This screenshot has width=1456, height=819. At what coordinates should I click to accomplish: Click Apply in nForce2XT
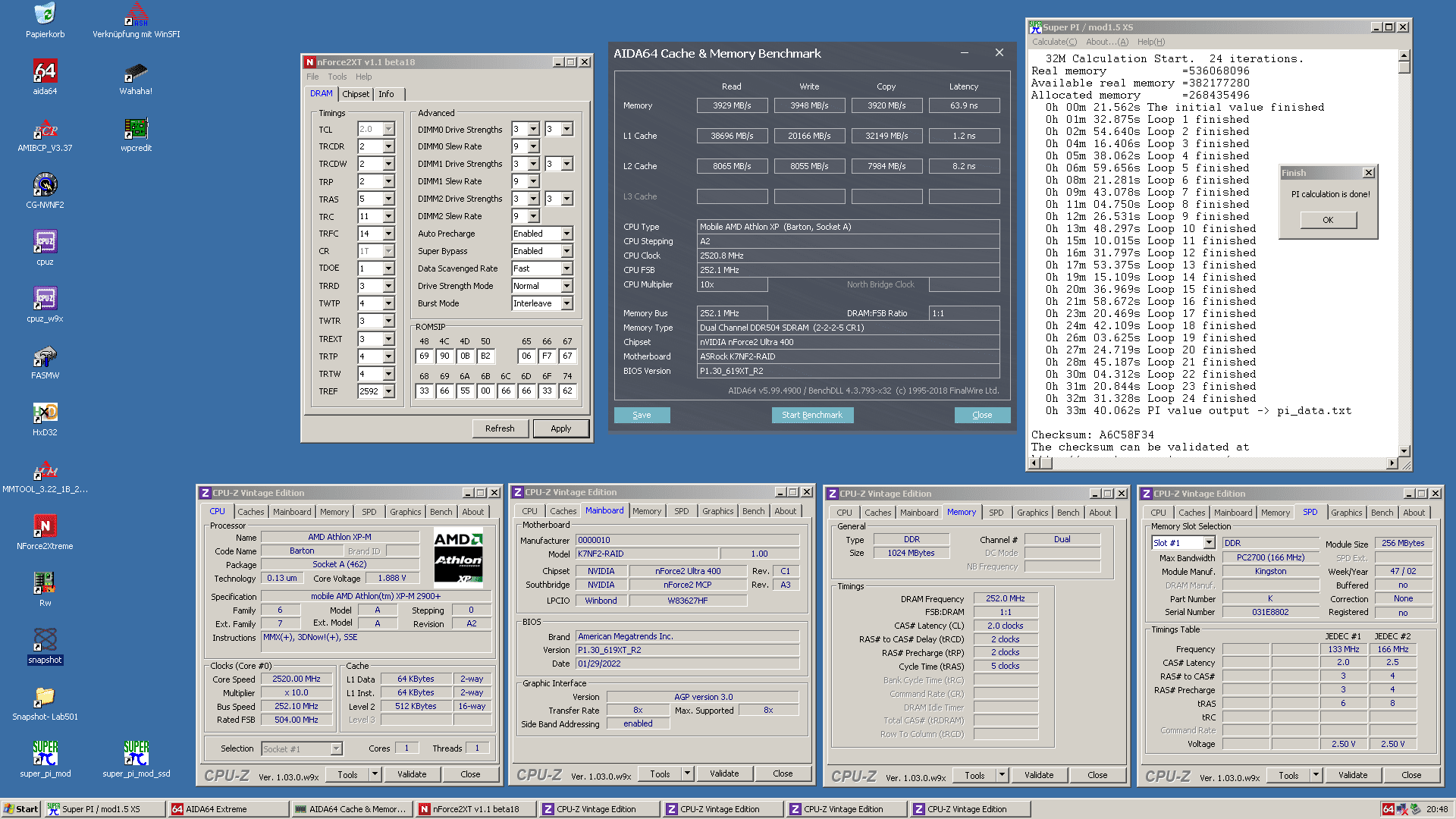tap(560, 428)
